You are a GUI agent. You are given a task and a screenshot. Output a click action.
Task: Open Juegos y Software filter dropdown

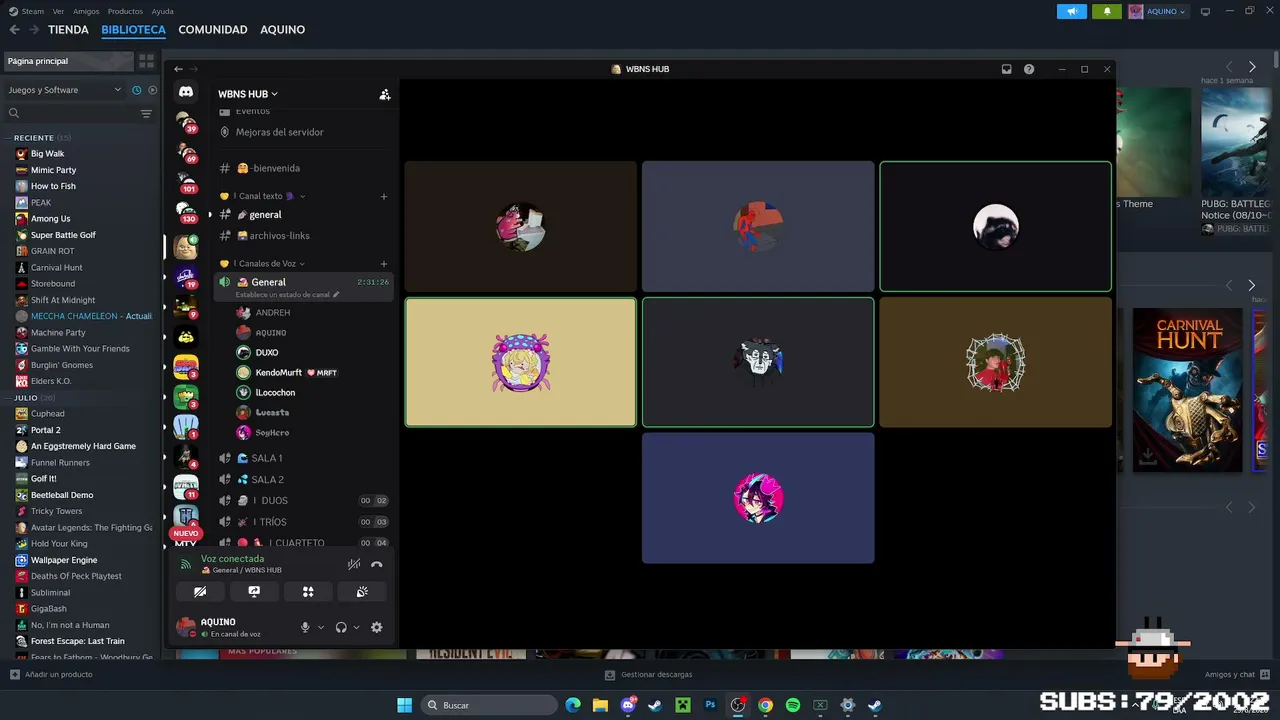(65, 90)
